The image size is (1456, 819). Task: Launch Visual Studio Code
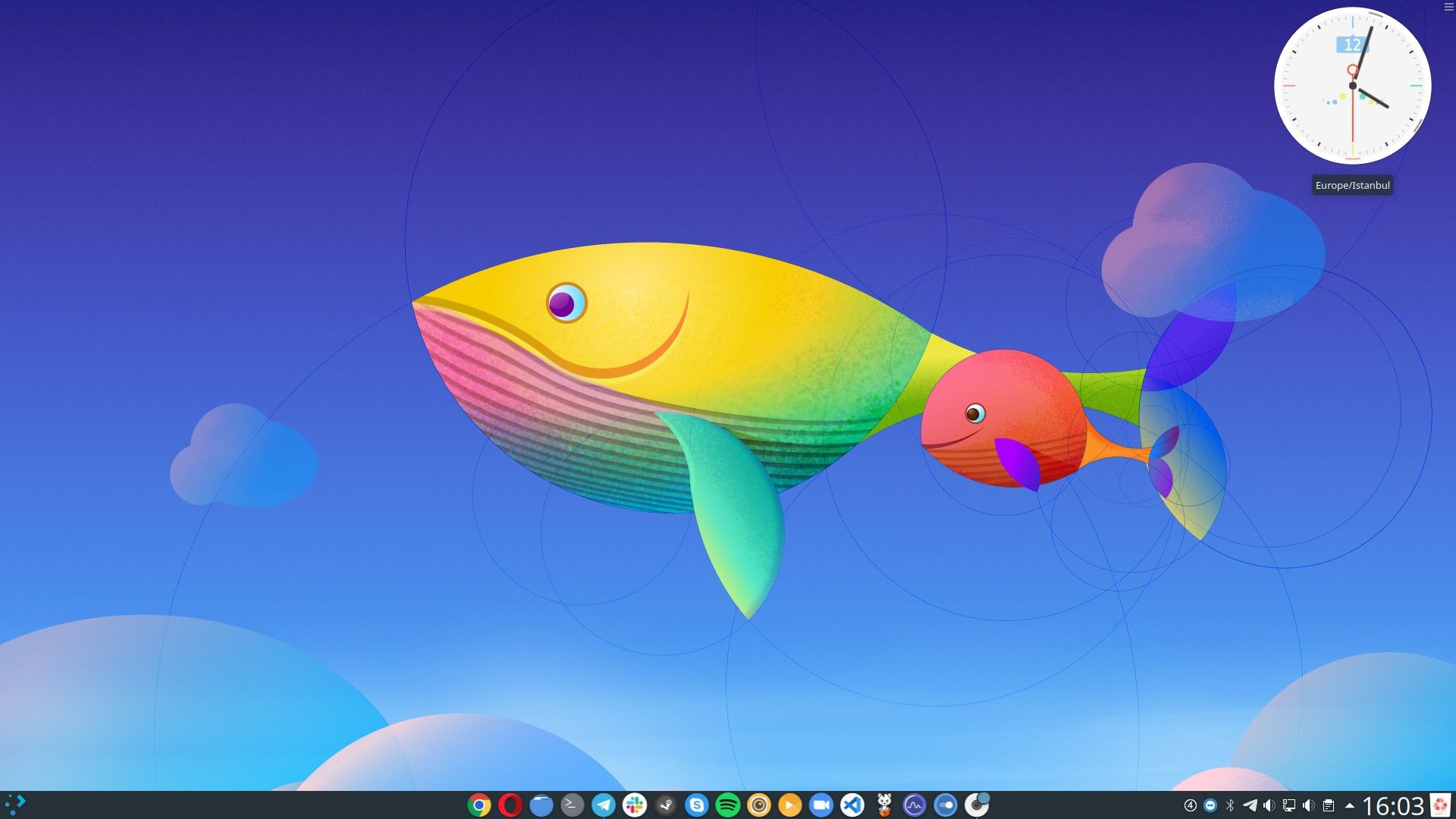coord(852,805)
